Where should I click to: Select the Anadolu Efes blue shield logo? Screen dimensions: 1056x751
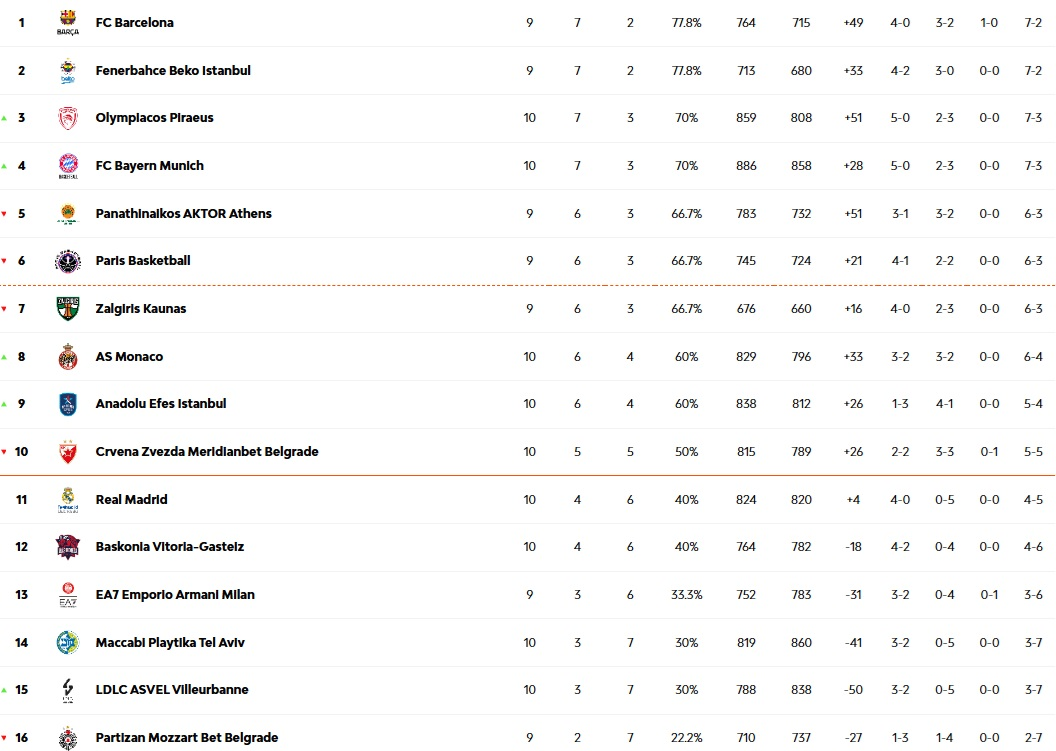68,404
